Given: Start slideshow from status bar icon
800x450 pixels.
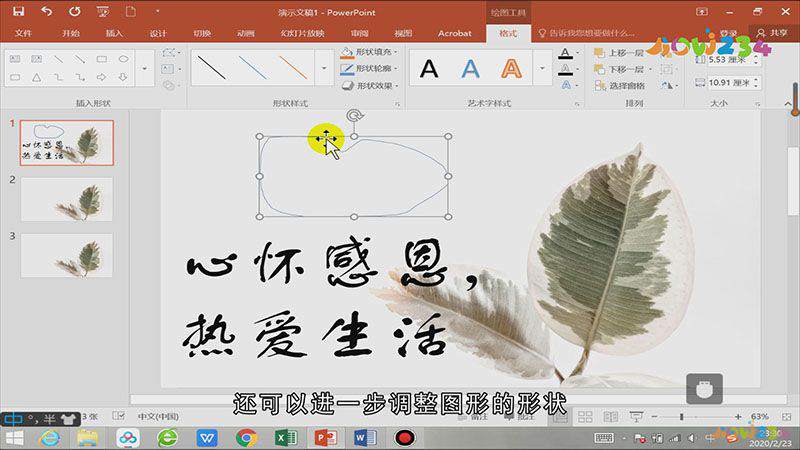Looking at the screenshot, I should tap(636, 417).
